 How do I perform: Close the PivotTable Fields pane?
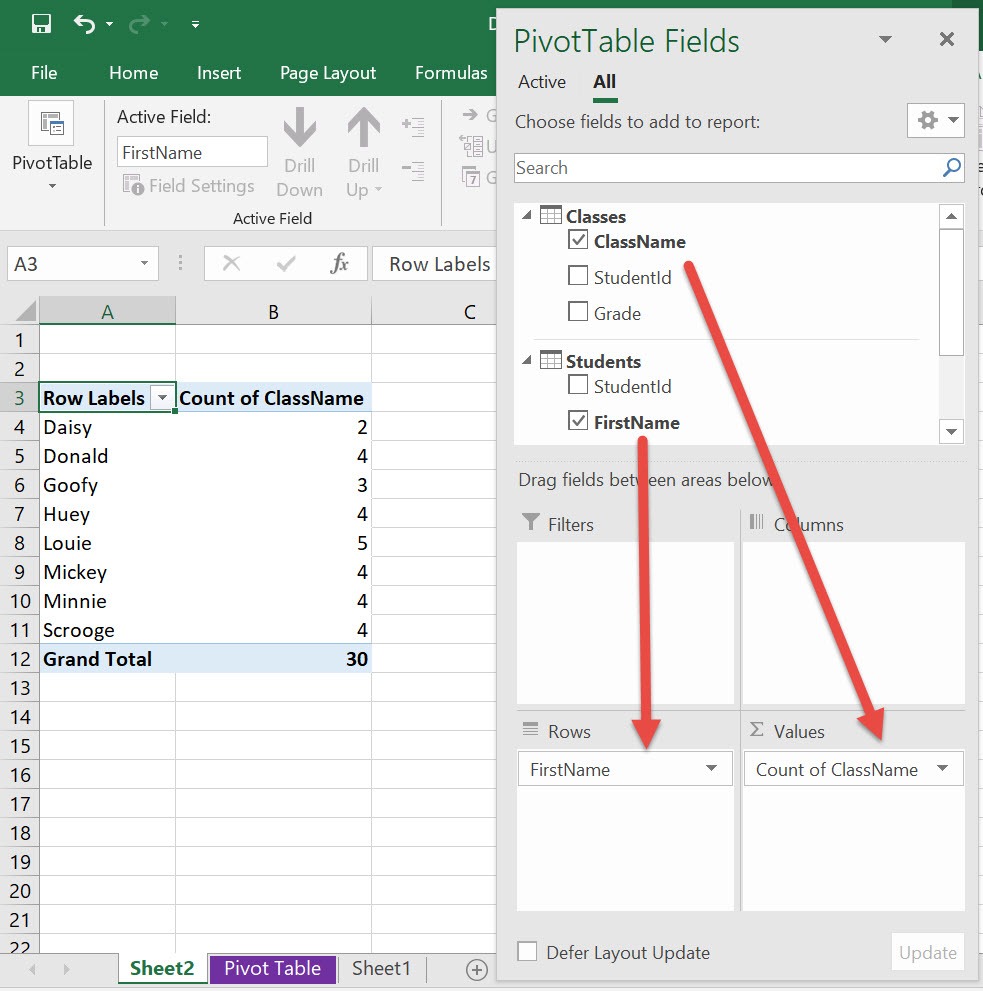[x=947, y=39]
